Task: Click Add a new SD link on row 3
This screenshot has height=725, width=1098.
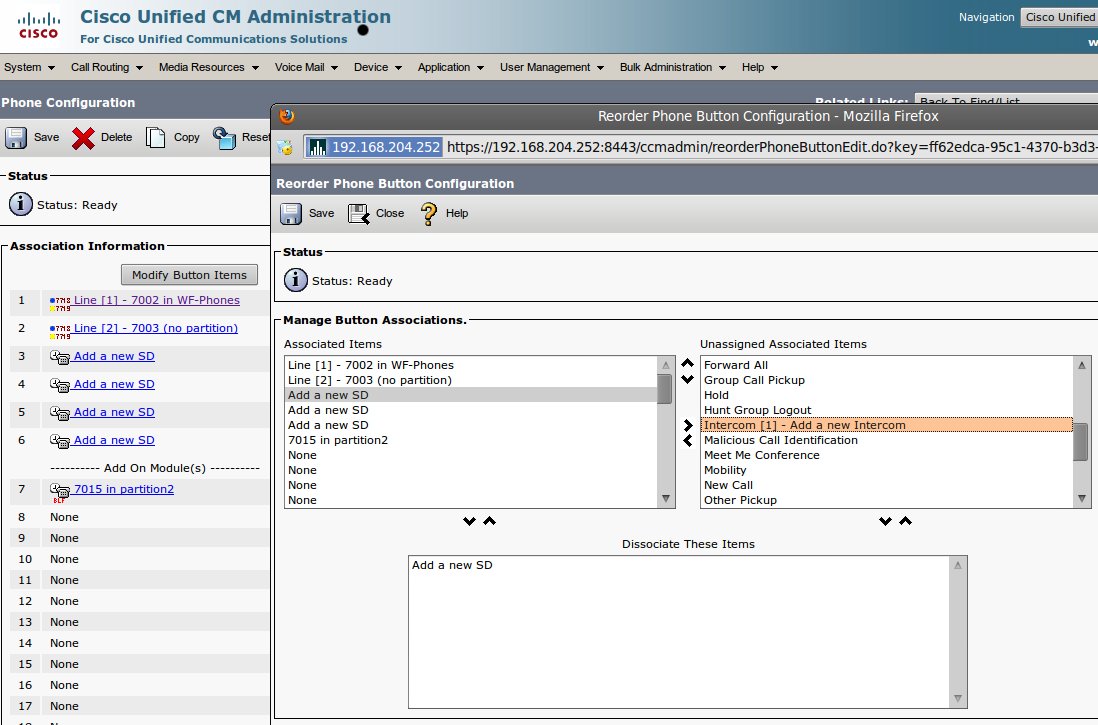Action: point(114,357)
